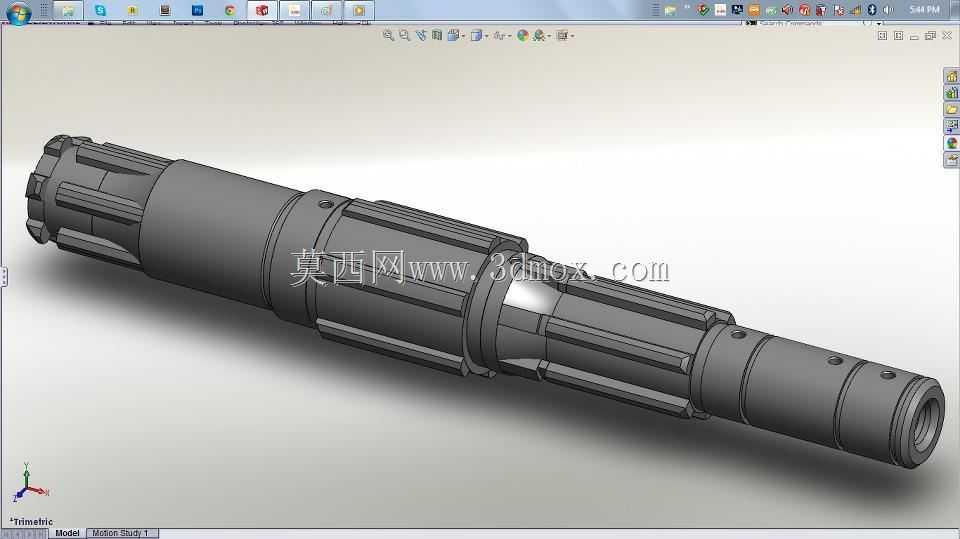The width and height of the screenshot is (960, 539).
Task: Minimize the document window
Action: coord(914,36)
